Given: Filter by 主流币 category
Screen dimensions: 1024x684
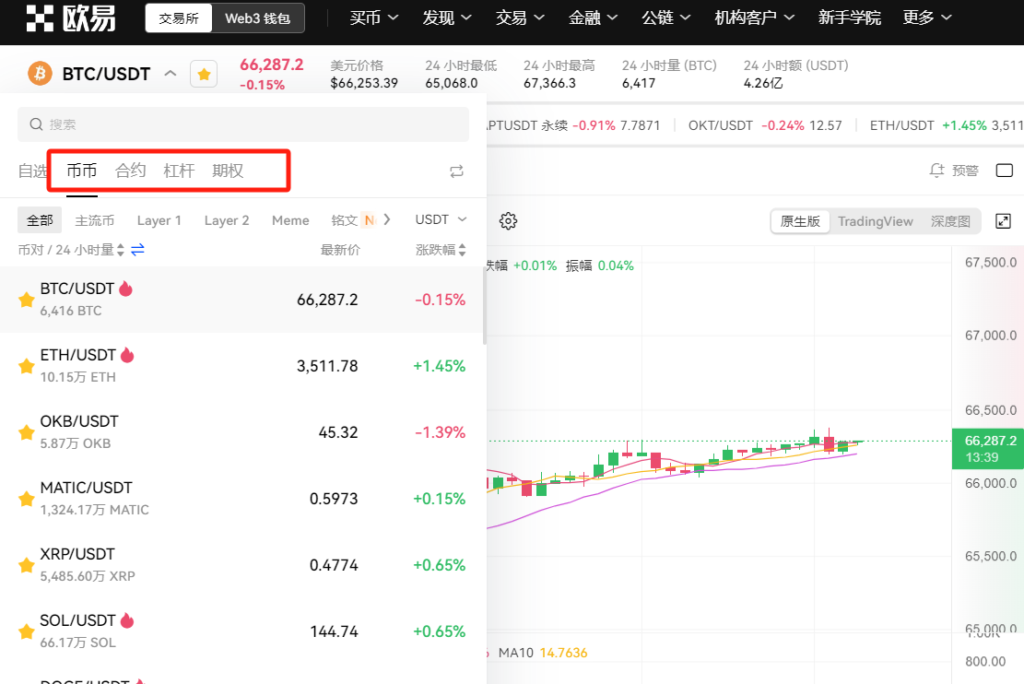Looking at the screenshot, I should click(95, 220).
